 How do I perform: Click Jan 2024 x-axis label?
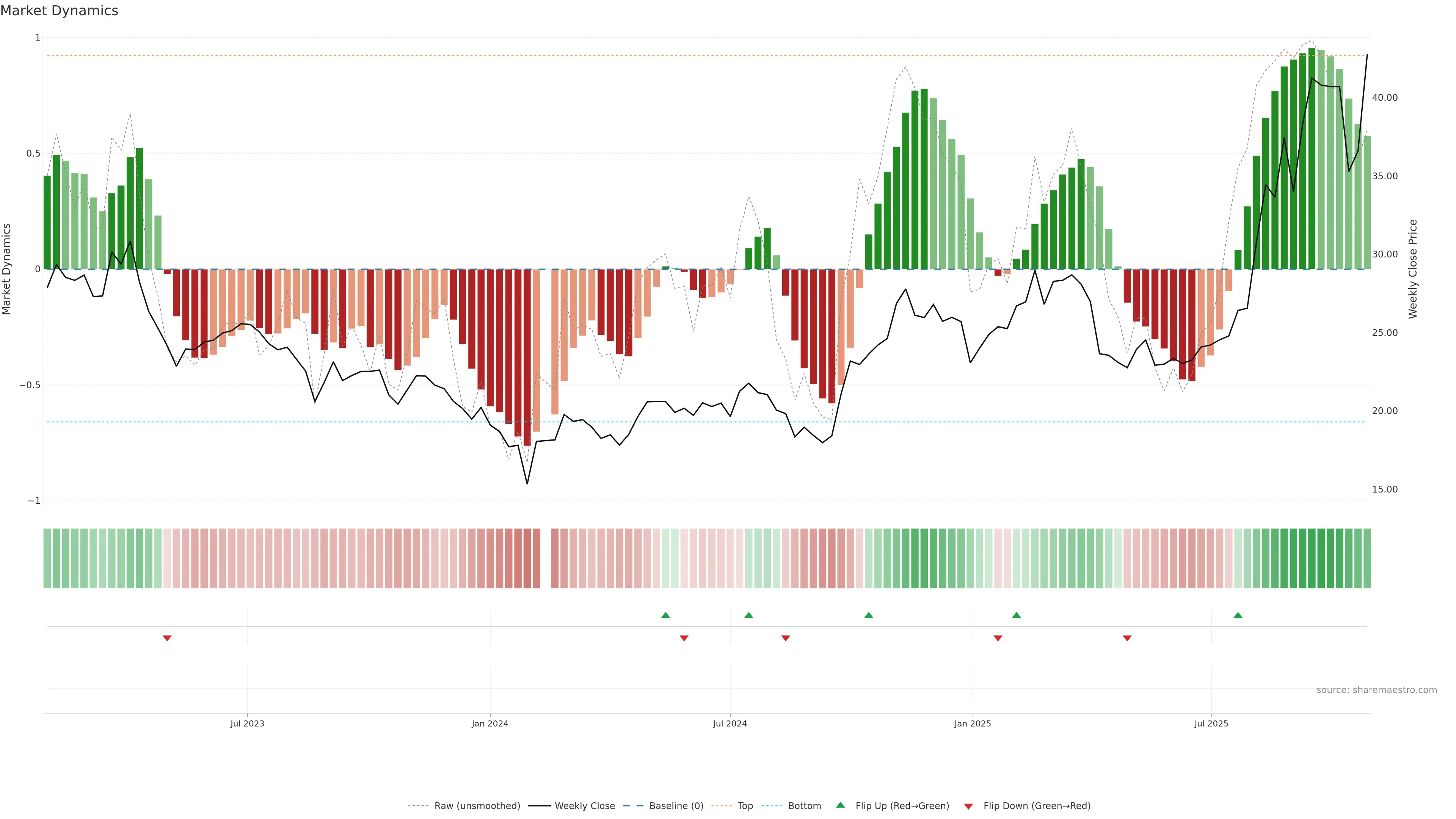click(490, 723)
